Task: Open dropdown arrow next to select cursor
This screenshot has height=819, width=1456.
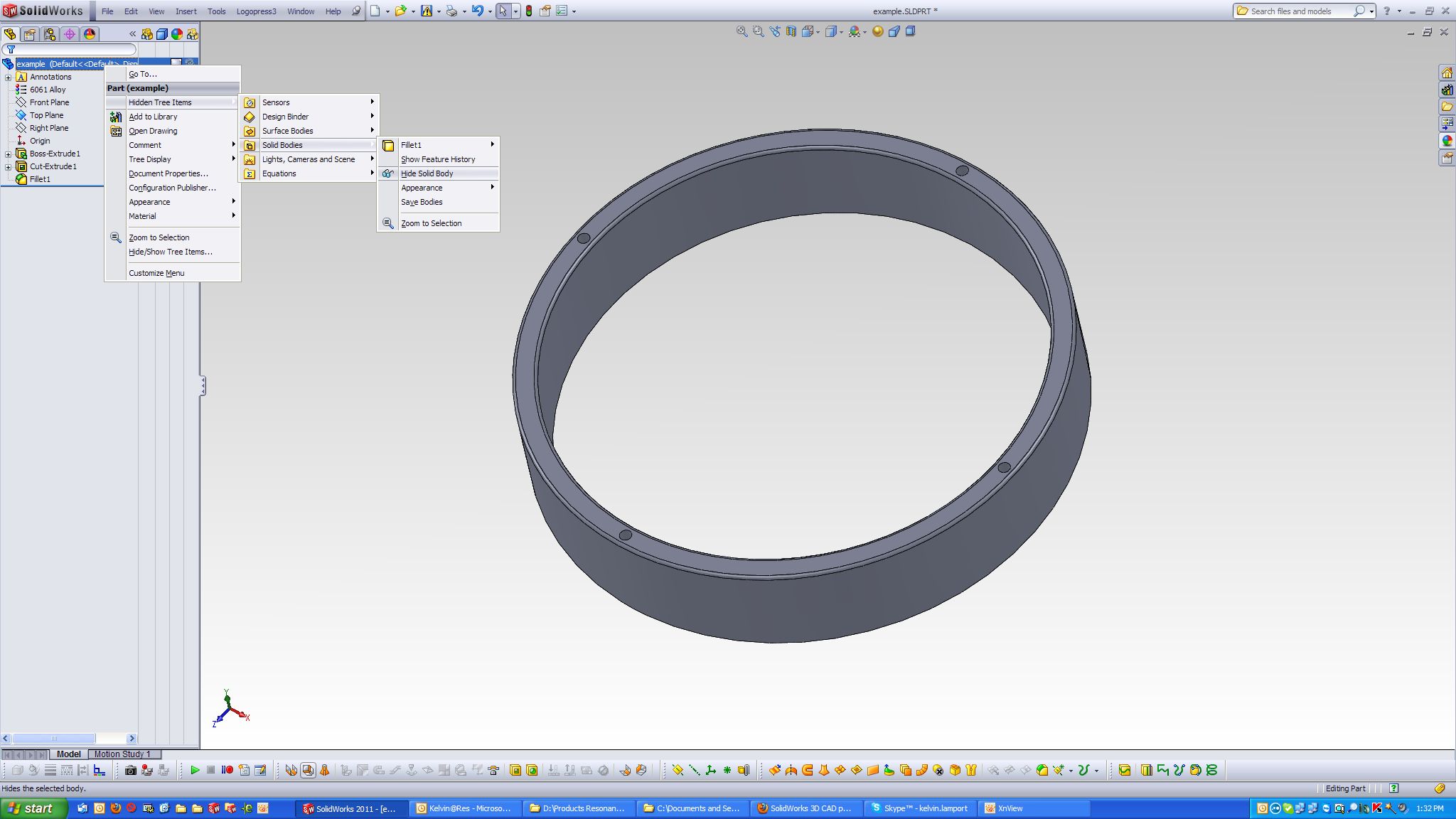Action: [515, 11]
